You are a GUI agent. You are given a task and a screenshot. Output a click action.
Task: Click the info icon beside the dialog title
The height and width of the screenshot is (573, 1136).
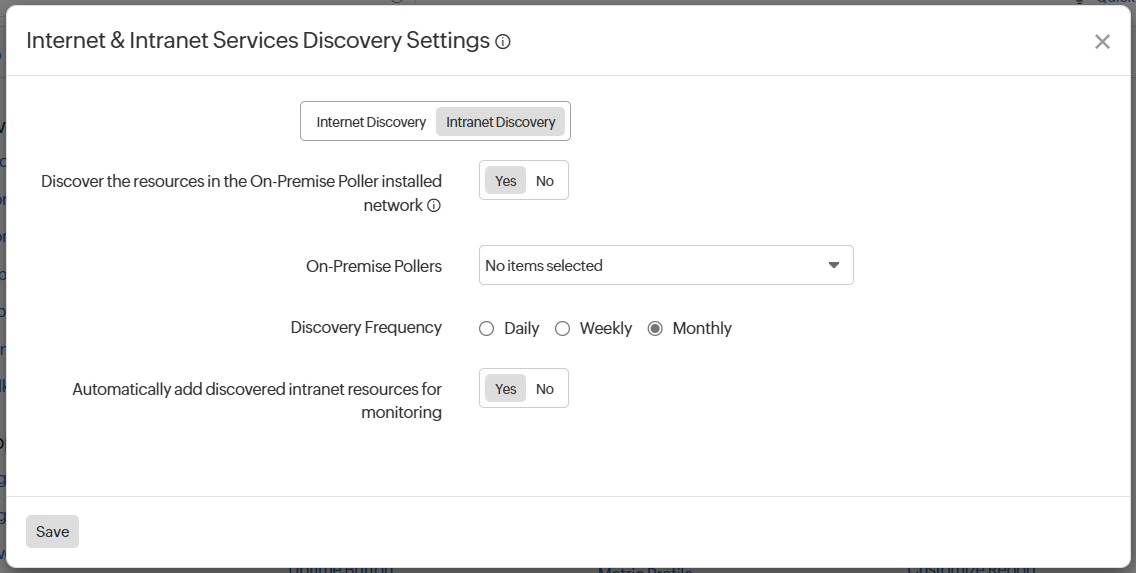click(x=503, y=42)
